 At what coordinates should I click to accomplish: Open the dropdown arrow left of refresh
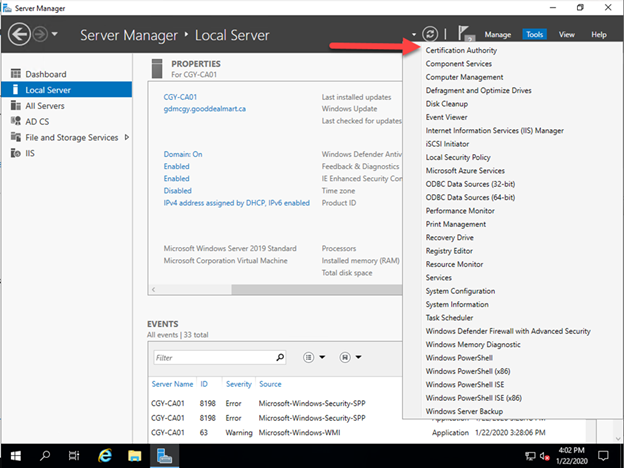[414, 35]
